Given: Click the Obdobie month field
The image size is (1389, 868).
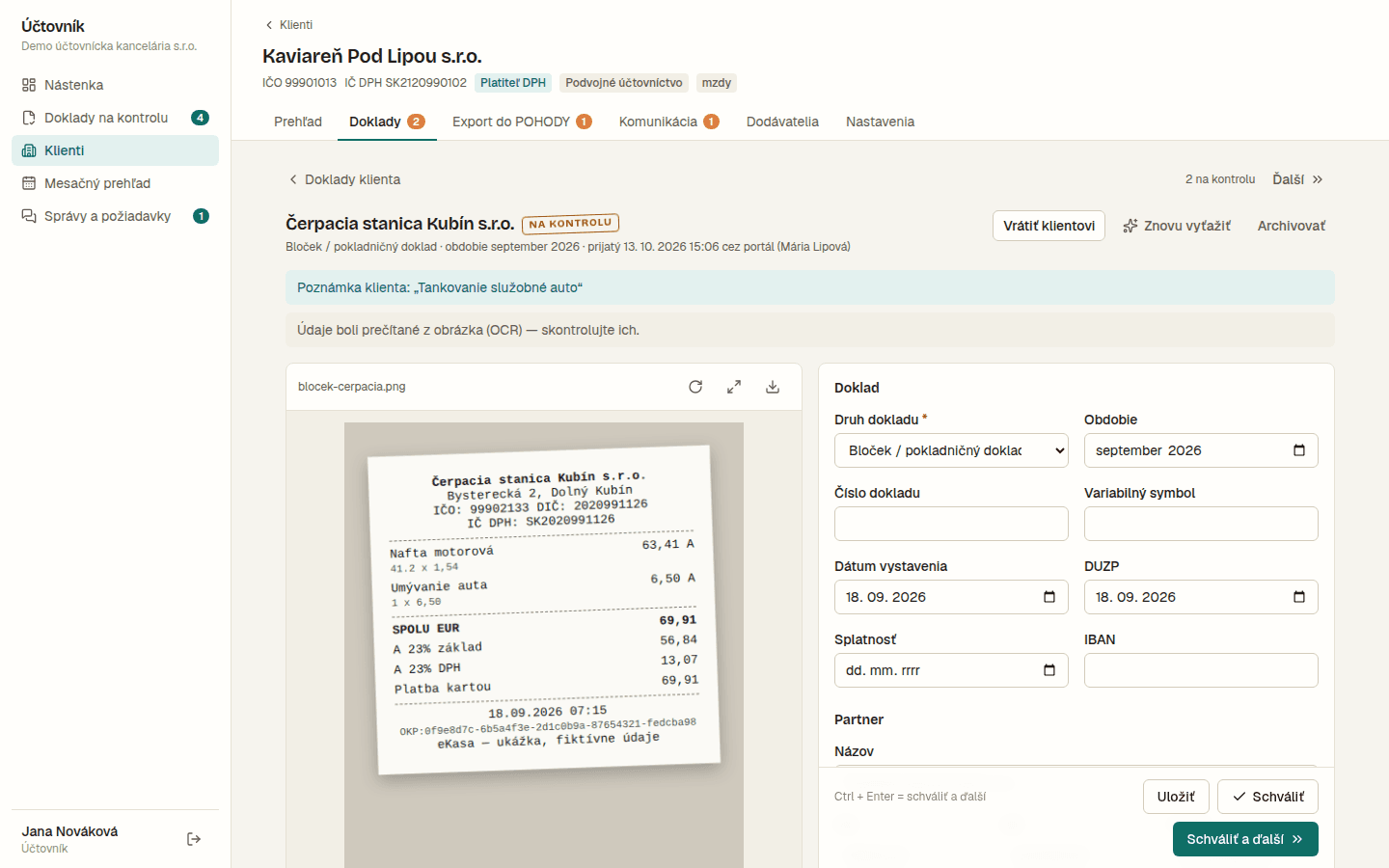Looking at the screenshot, I should tap(1201, 450).
